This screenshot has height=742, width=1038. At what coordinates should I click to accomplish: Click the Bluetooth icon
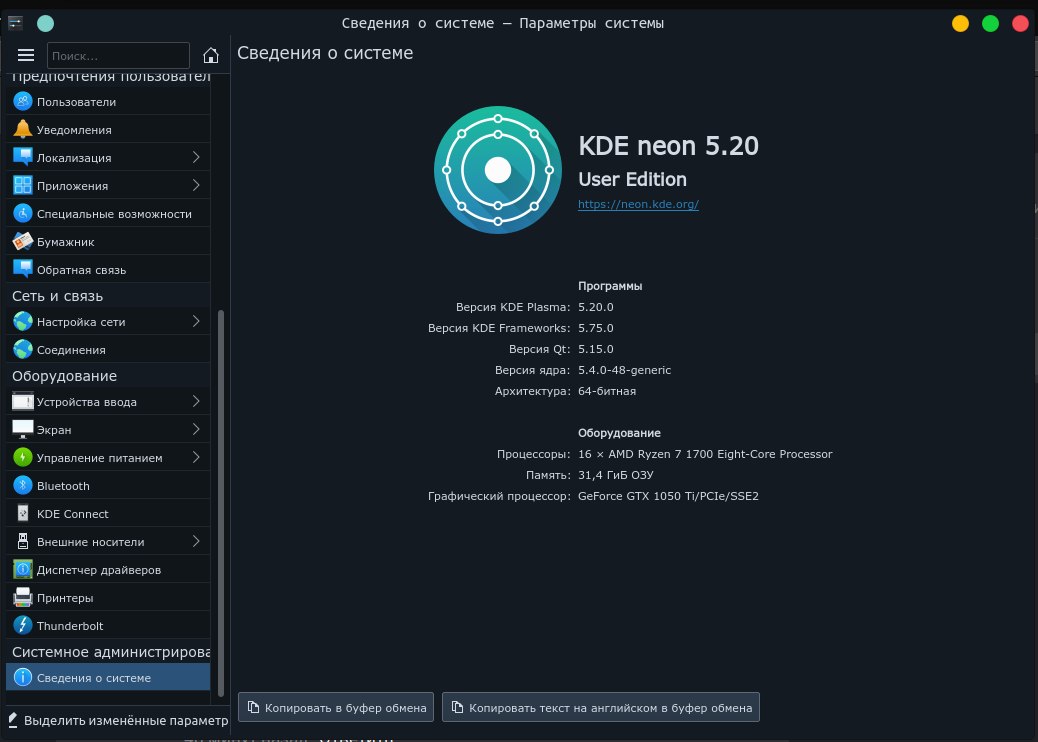point(23,485)
